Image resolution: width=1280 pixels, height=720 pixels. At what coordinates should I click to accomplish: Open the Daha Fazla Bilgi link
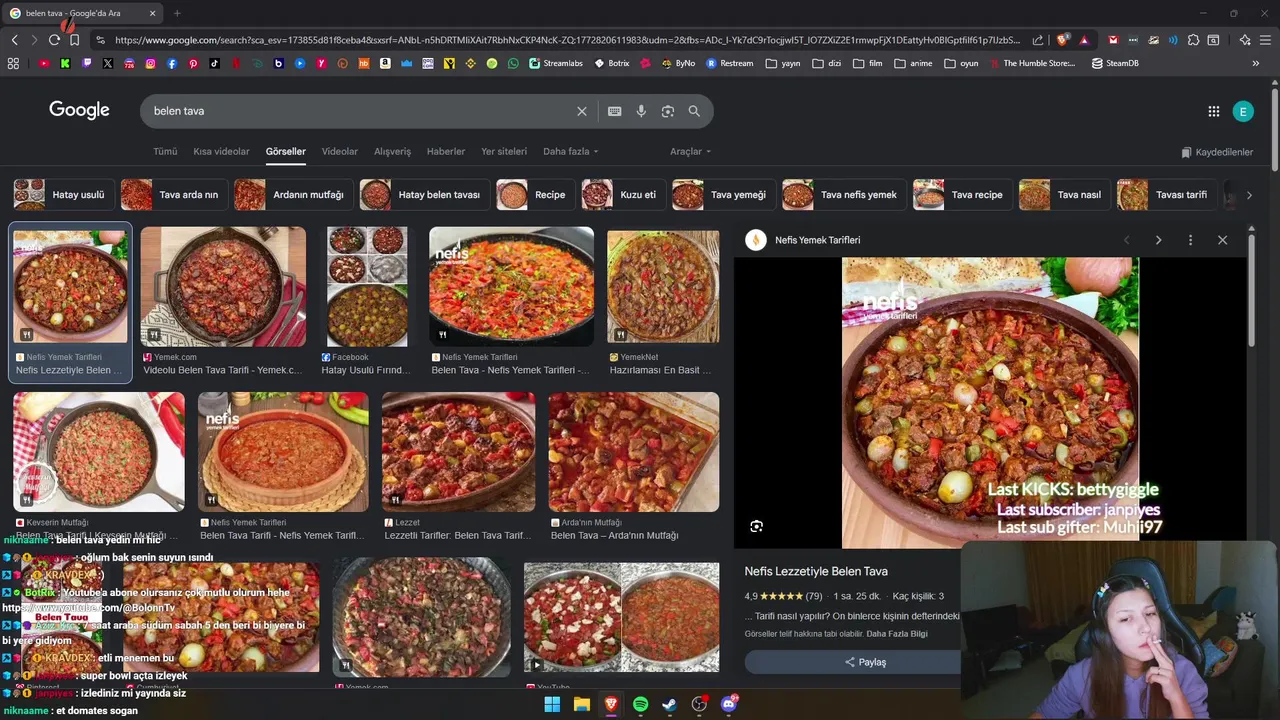[897, 634]
